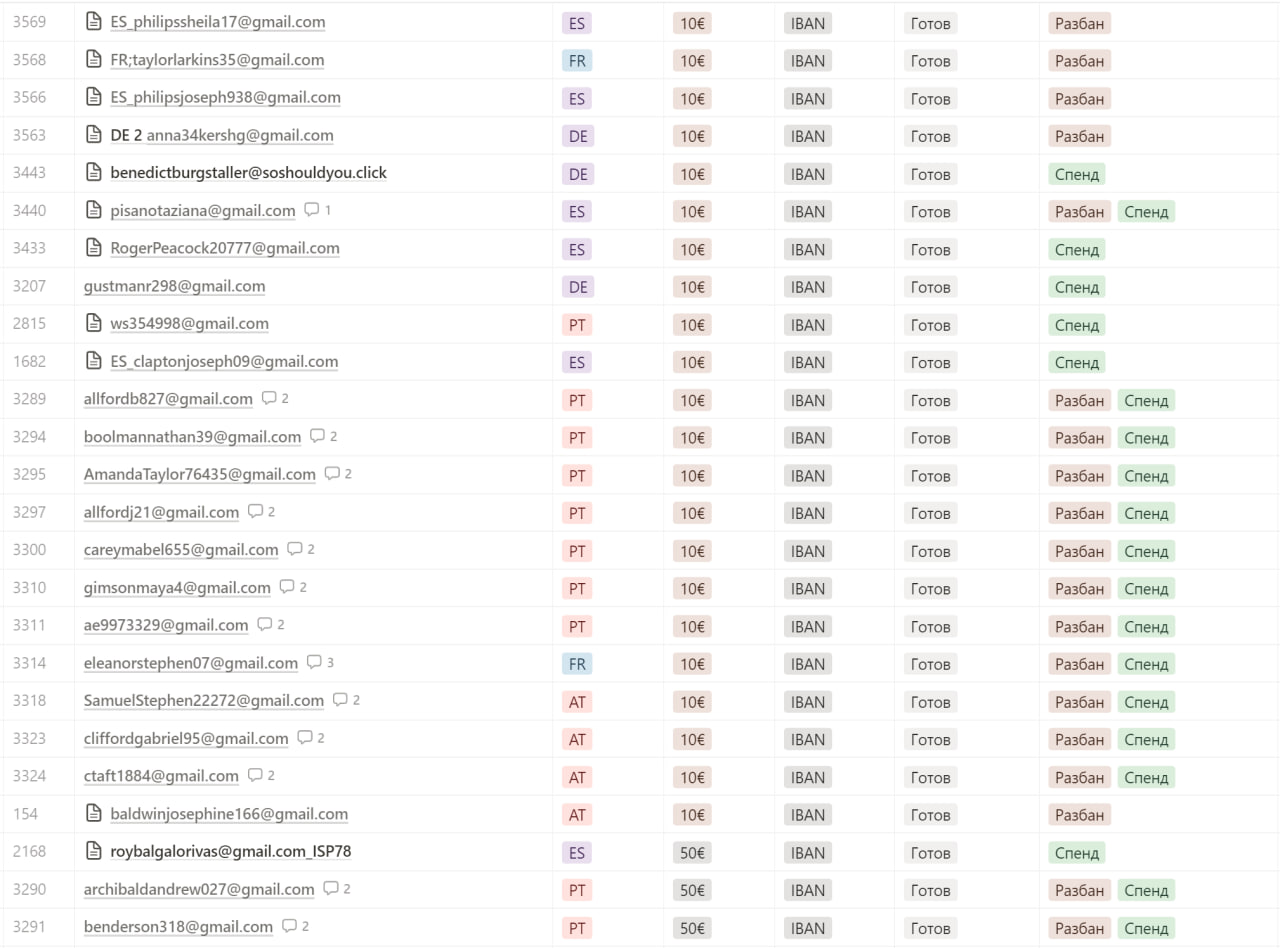Image resolution: width=1280 pixels, height=948 pixels.
Task: Click Разбан tag on anna34kershg row
Action: click(1080, 136)
